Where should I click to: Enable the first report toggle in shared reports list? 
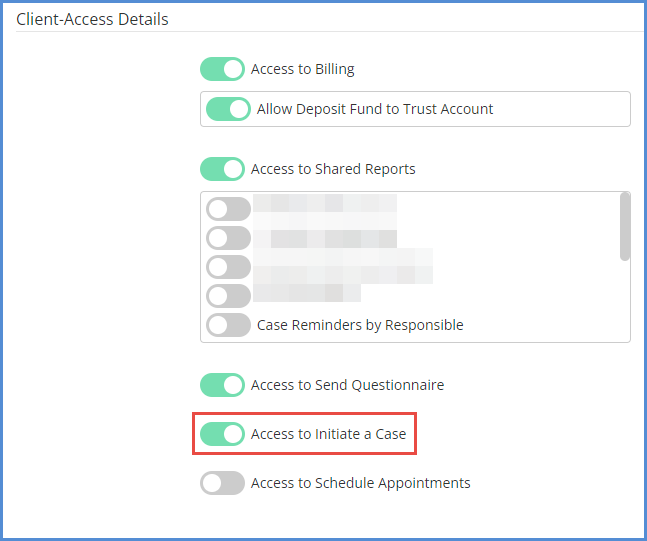point(228,209)
